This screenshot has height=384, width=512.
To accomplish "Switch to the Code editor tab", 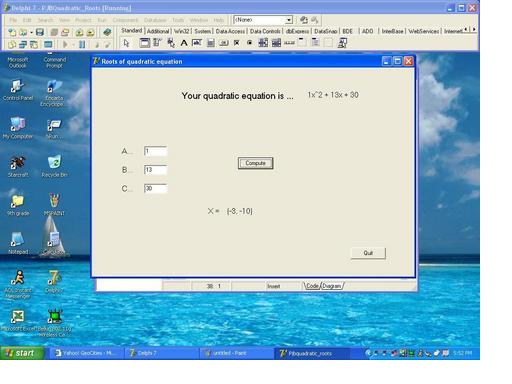I will (312, 286).
